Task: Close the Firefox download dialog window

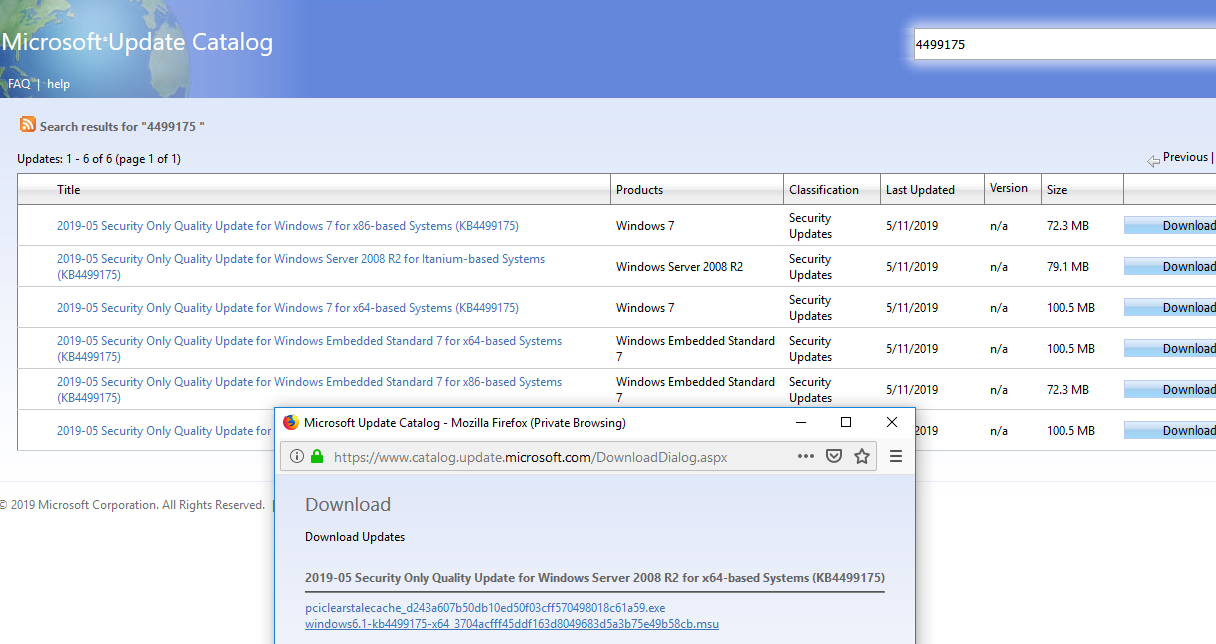Action: (x=892, y=423)
